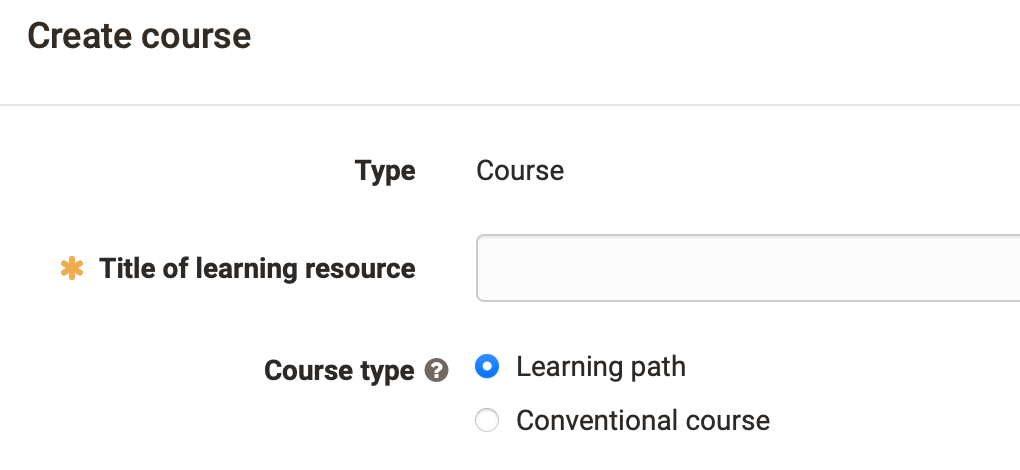Choose Conventional course as the course type
1020x470 pixels.
tap(487, 420)
